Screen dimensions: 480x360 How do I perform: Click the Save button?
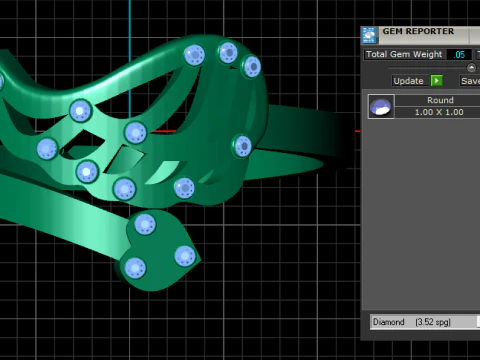[x=470, y=81]
